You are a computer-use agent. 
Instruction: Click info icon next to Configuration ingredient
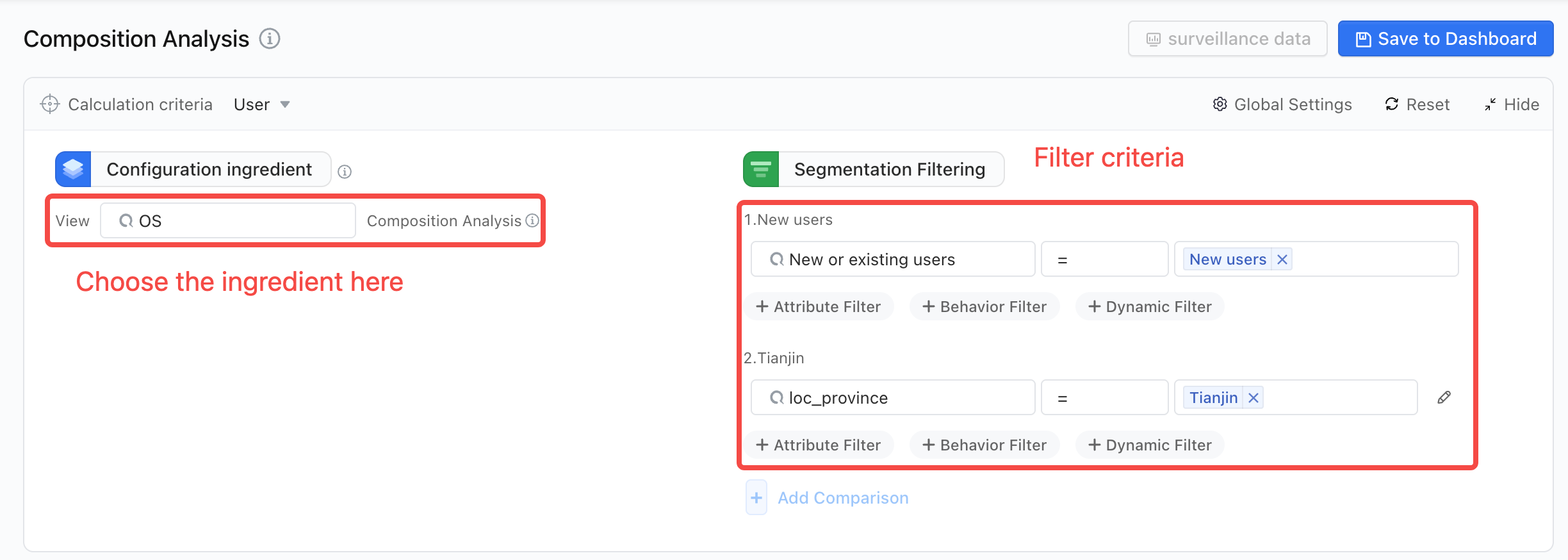tap(345, 172)
